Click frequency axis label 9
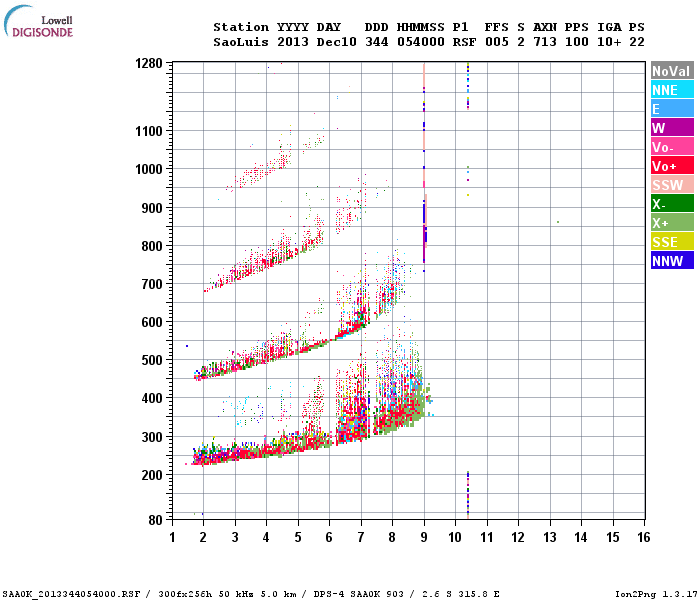 point(424,537)
